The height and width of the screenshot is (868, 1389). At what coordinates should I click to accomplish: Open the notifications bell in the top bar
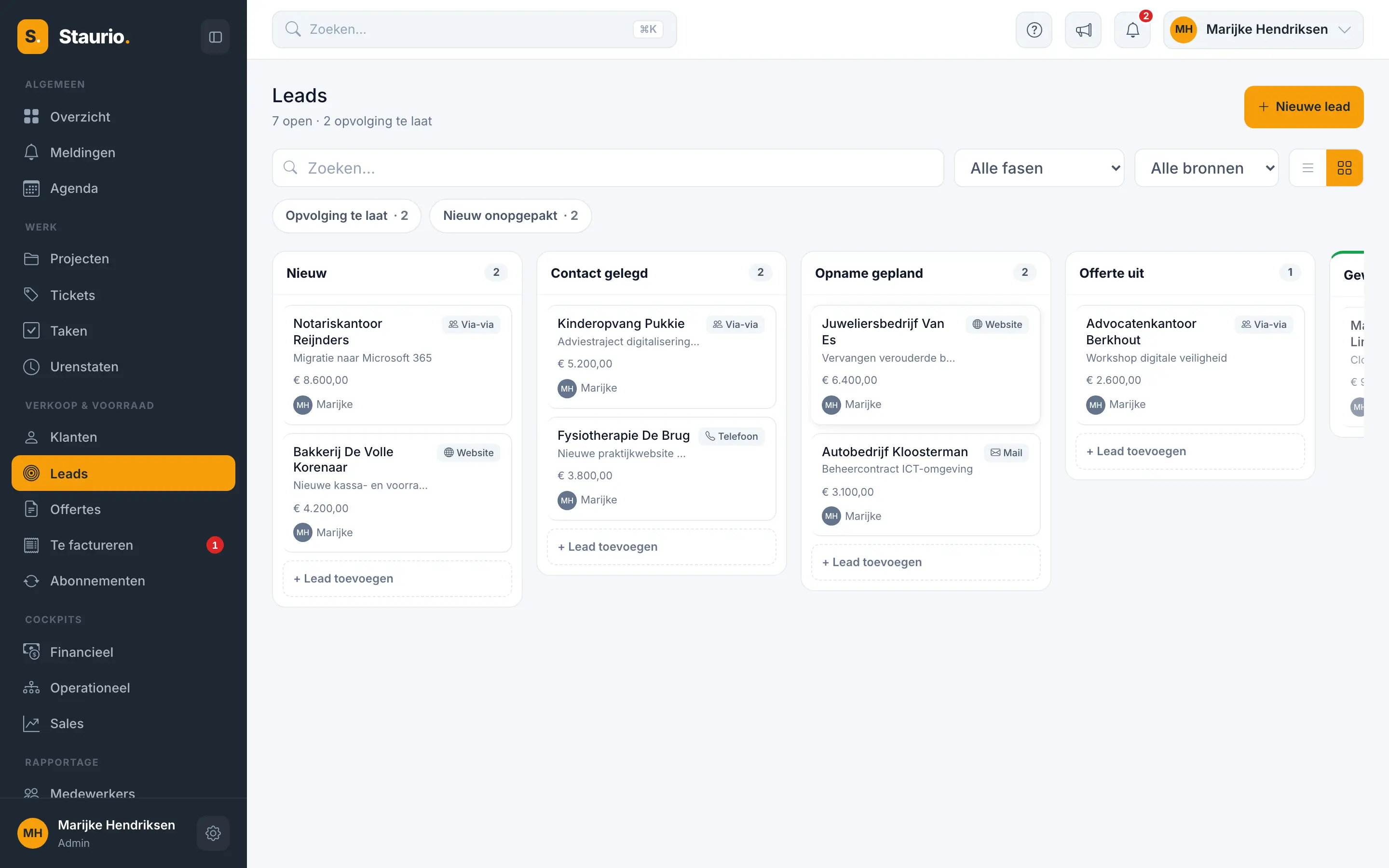tap(1132, 30)
